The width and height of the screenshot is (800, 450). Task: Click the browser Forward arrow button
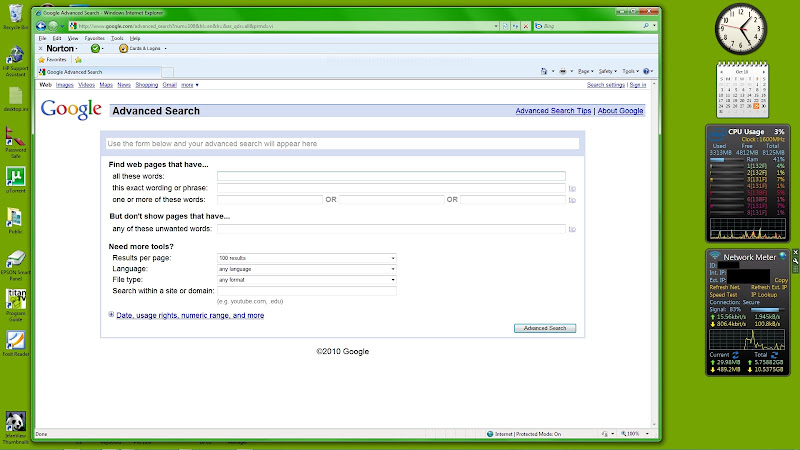53,26
